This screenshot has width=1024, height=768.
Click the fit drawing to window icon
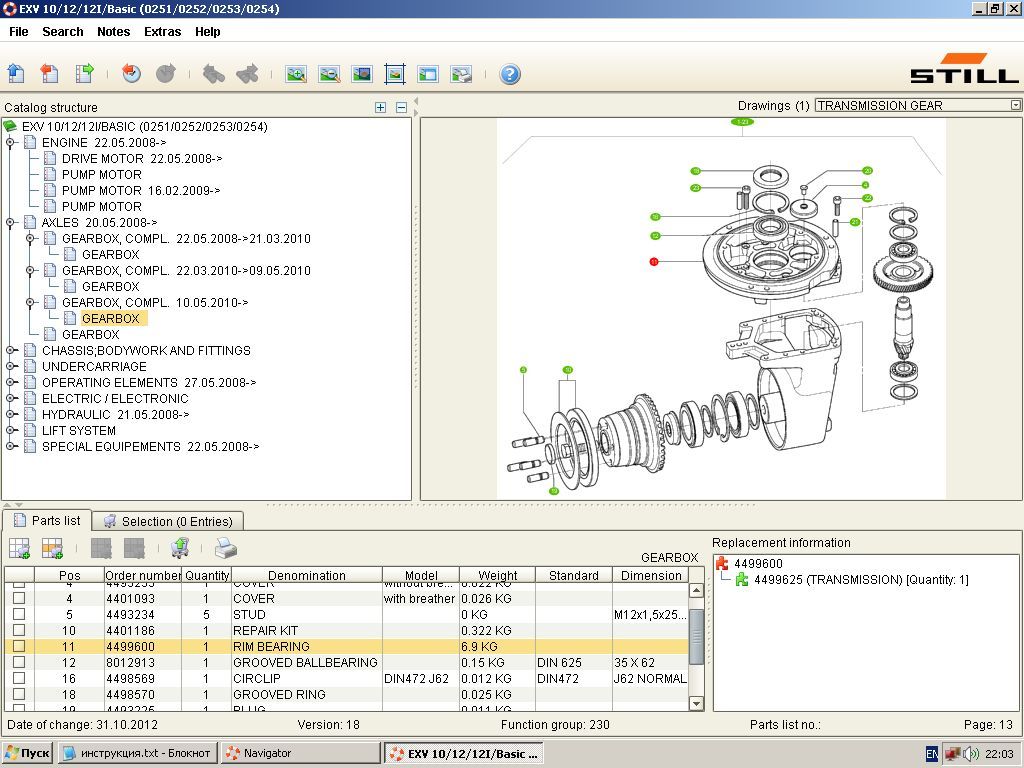[x=395, y=74]
